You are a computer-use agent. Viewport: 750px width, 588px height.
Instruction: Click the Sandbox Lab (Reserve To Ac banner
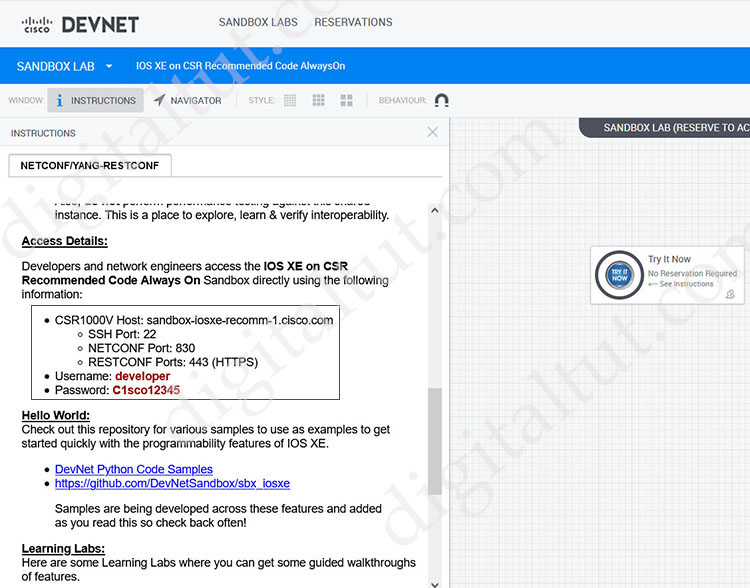point(665,128)
